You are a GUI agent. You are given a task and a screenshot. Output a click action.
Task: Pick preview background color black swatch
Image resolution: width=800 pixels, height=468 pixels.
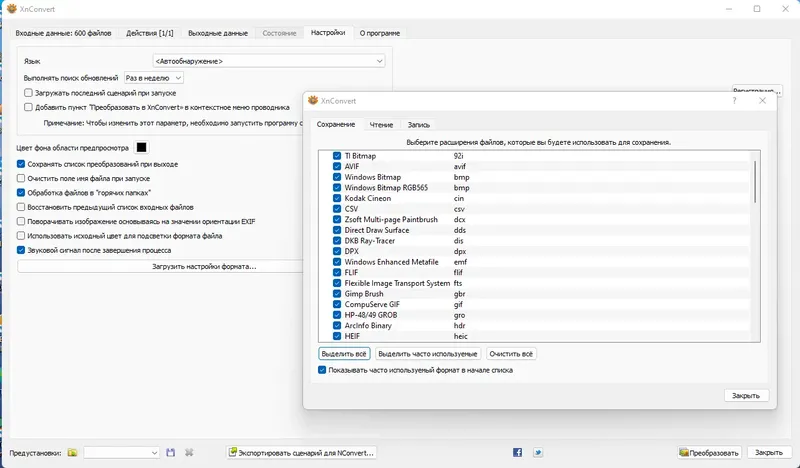click(141, 147)
